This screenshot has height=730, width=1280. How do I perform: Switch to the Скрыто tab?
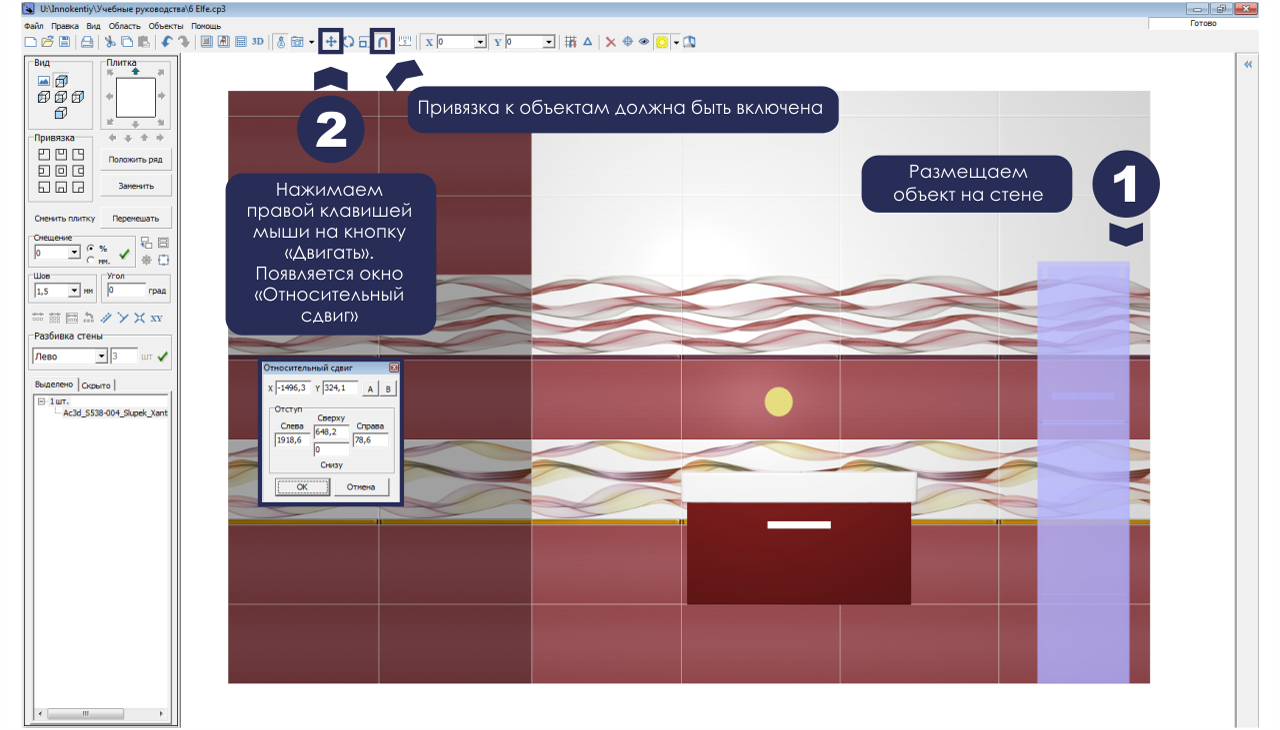coord(96,385)
